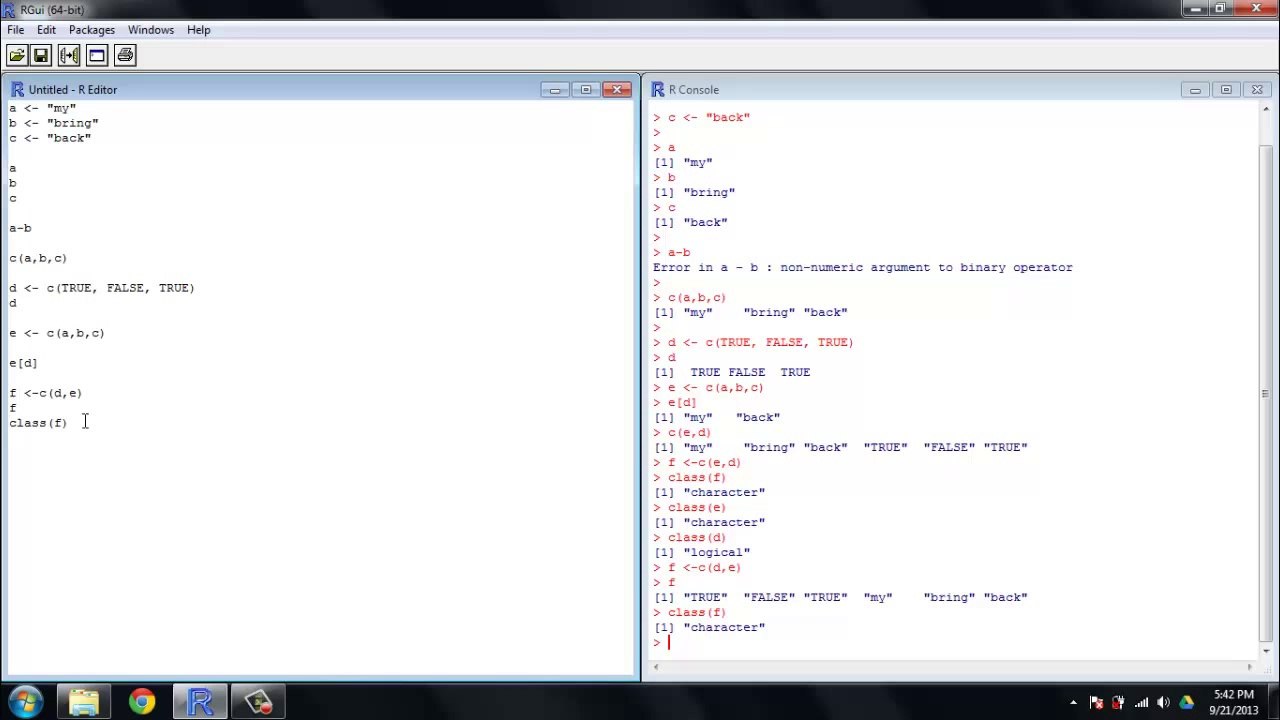The height and width of the screenshot is (720, 1280).
Task: Click the R logo in the R Console title bar
Action: pyautogui.click(x=657, y=89)
